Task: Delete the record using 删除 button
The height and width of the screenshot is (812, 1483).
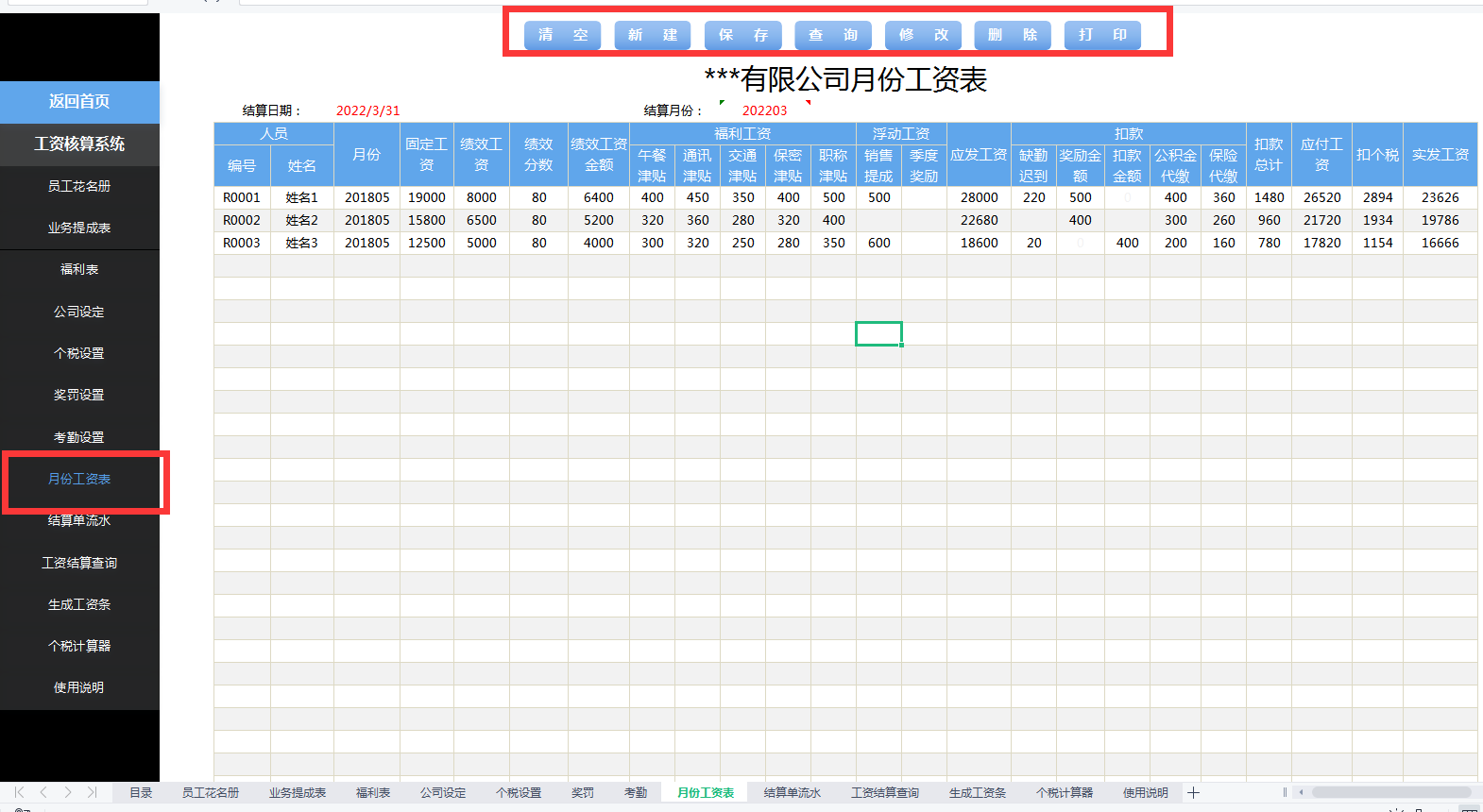Action: [1012, 35]
